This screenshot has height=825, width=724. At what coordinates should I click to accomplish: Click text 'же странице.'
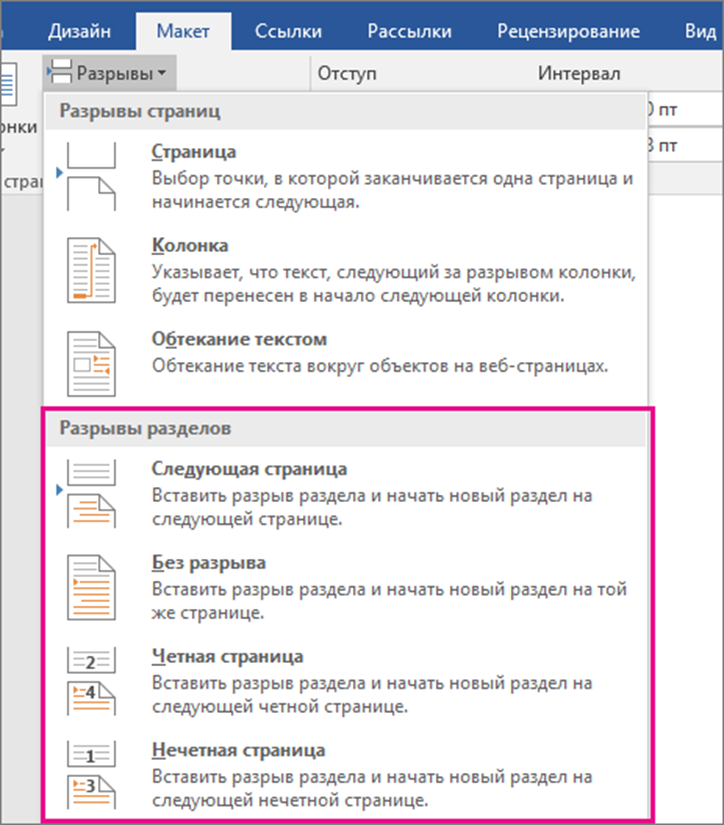coord(208,613)
